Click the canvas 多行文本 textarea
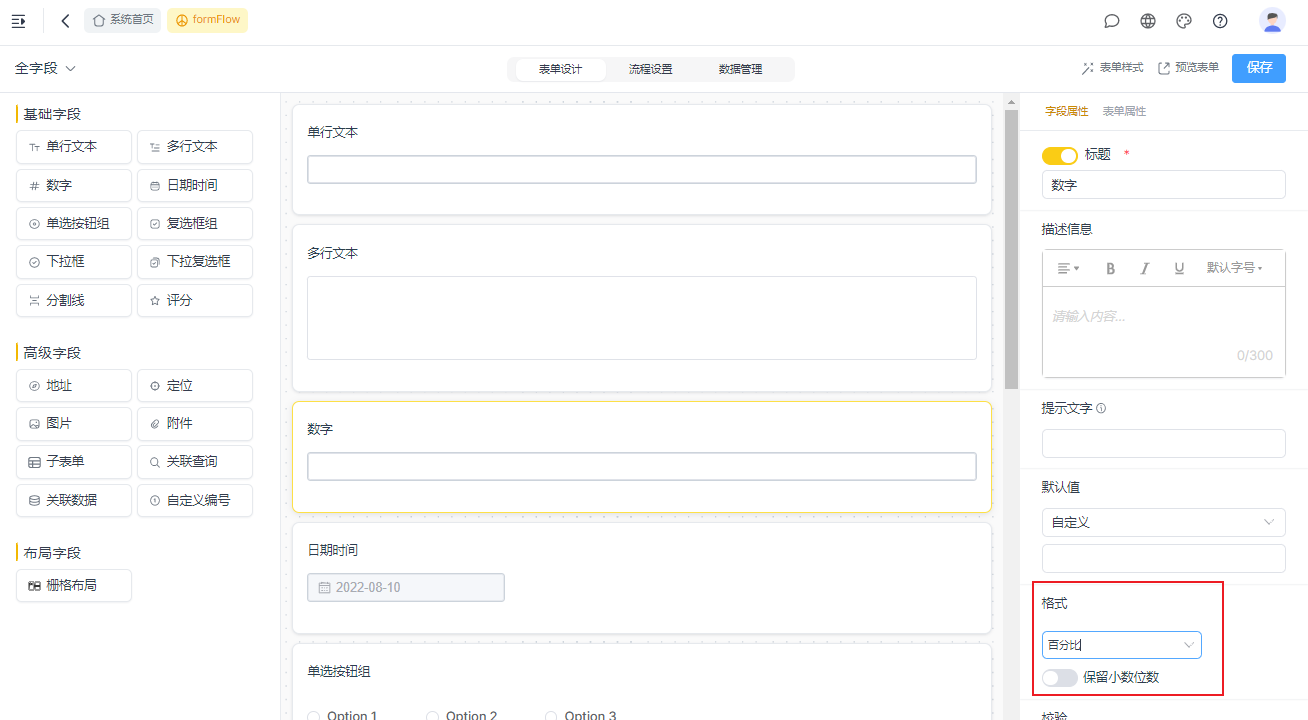The image size is (1308, 720). point(642,318)
